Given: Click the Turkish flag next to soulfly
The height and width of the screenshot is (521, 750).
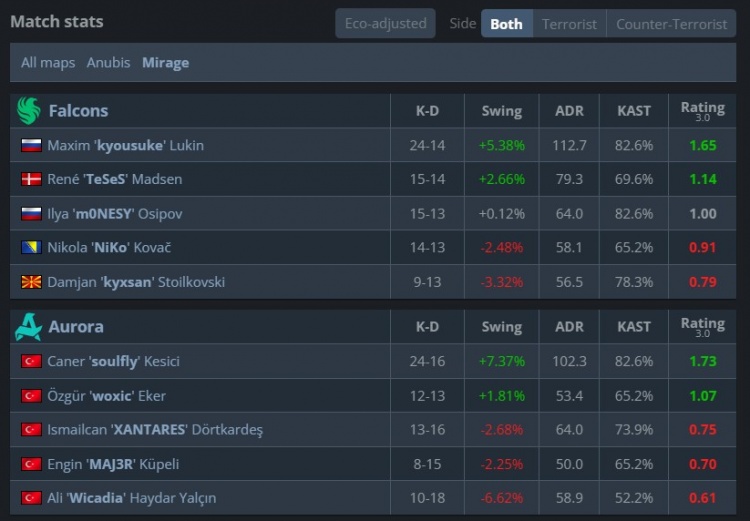Looking at the screenshot, I should click(31, 361).
